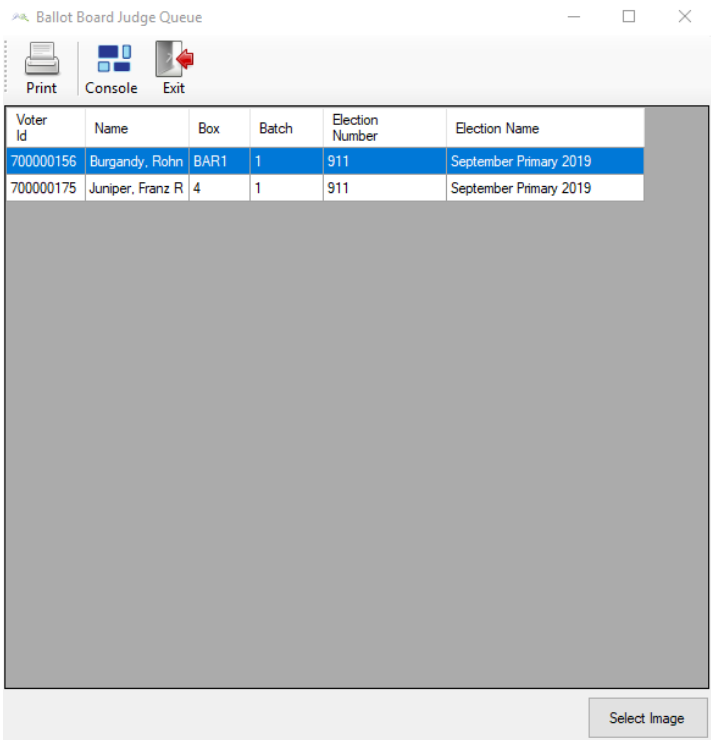Click the Election Number column header
This screenshot has height=740, width=711.
point(385,127)
